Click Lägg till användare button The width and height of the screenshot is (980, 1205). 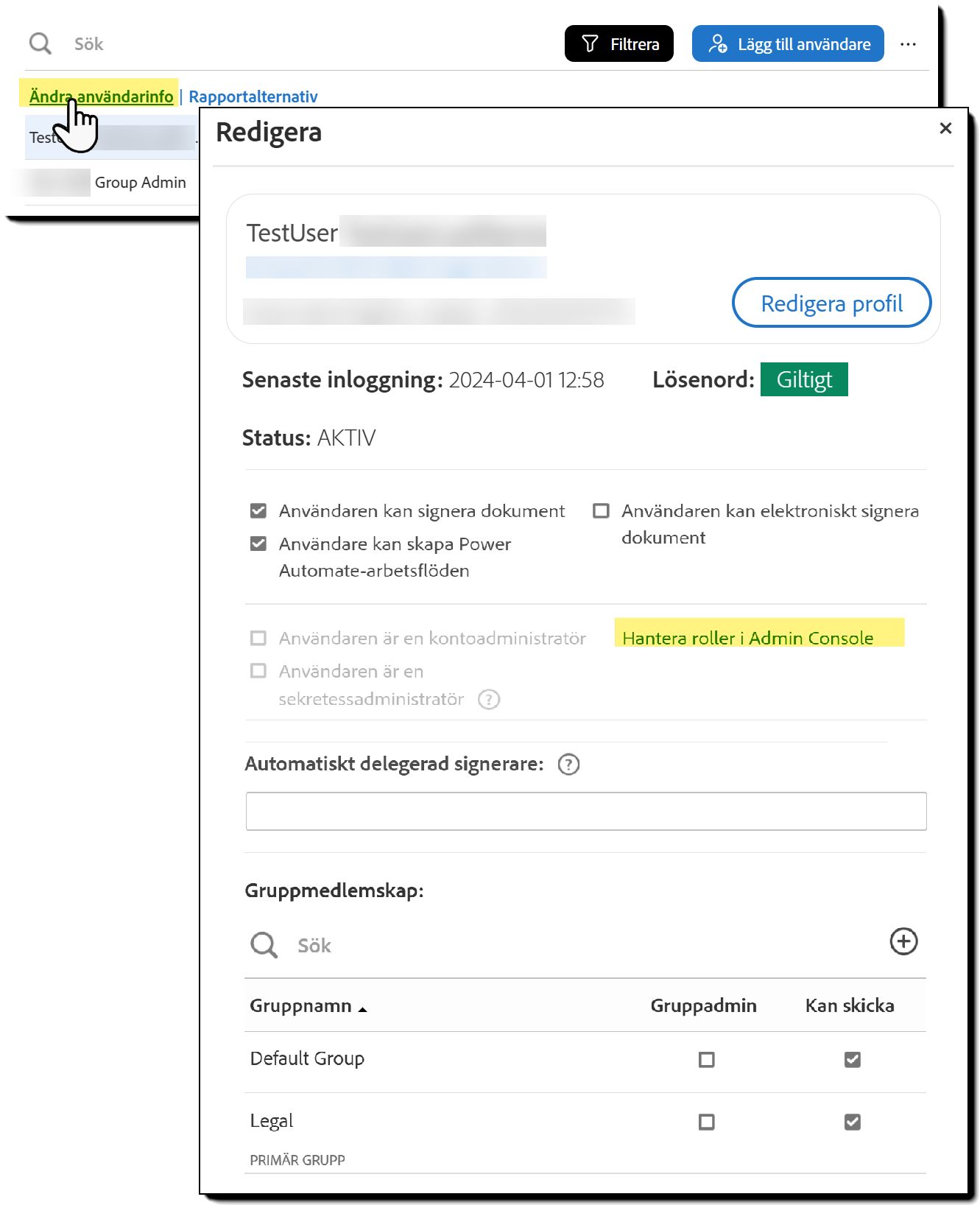(x=788, y=44)
